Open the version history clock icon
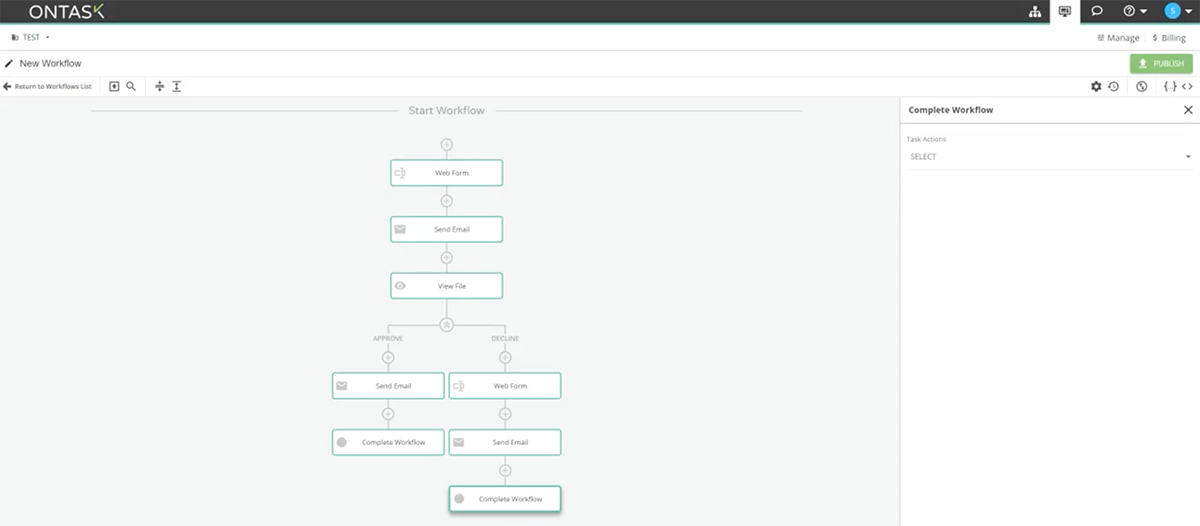This screenshot has width=1200, height=526. [x=1113, y=87]
